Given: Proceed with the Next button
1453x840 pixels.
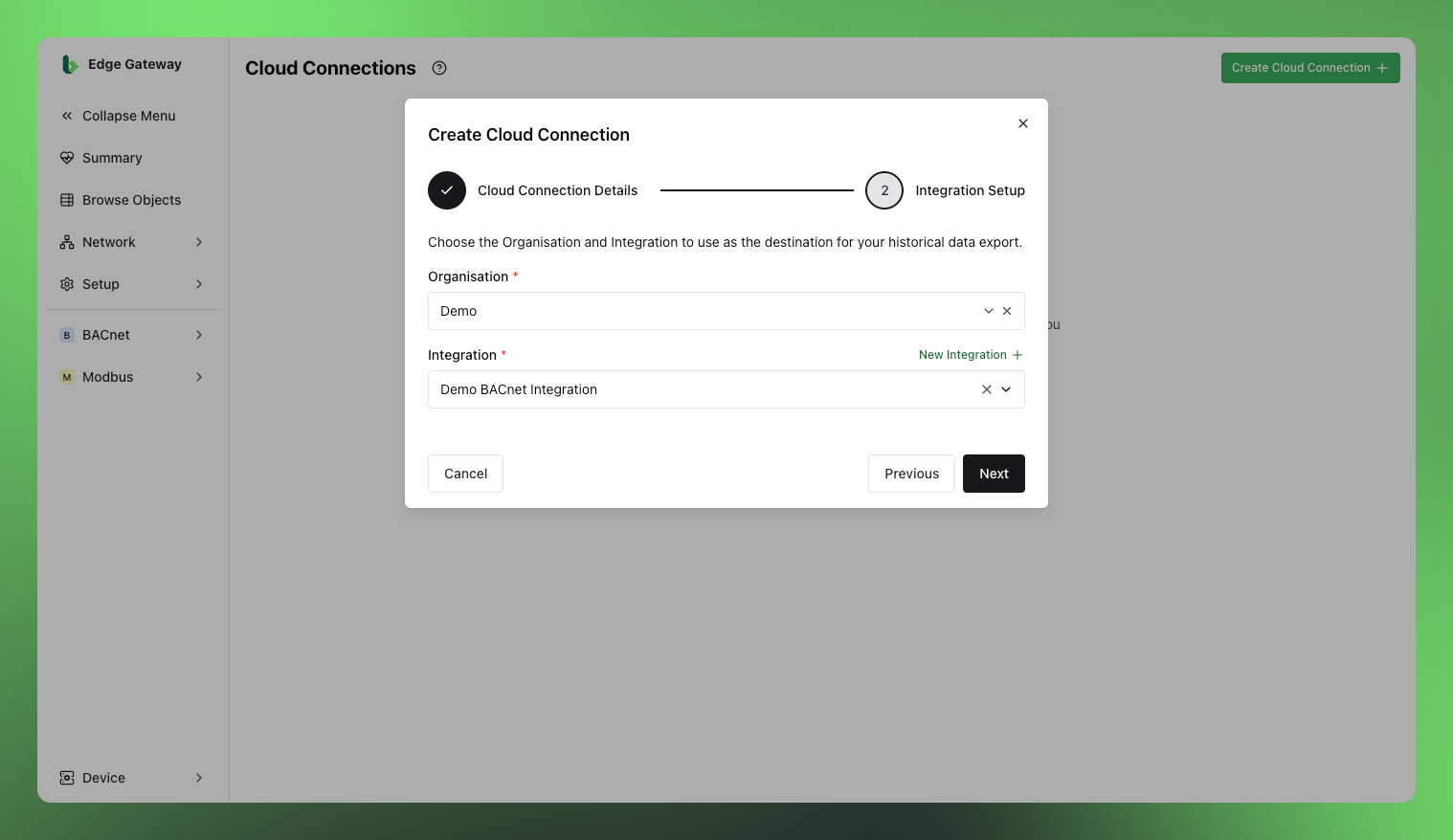Looking at the screenshot, I should click(x=994, y=474).
